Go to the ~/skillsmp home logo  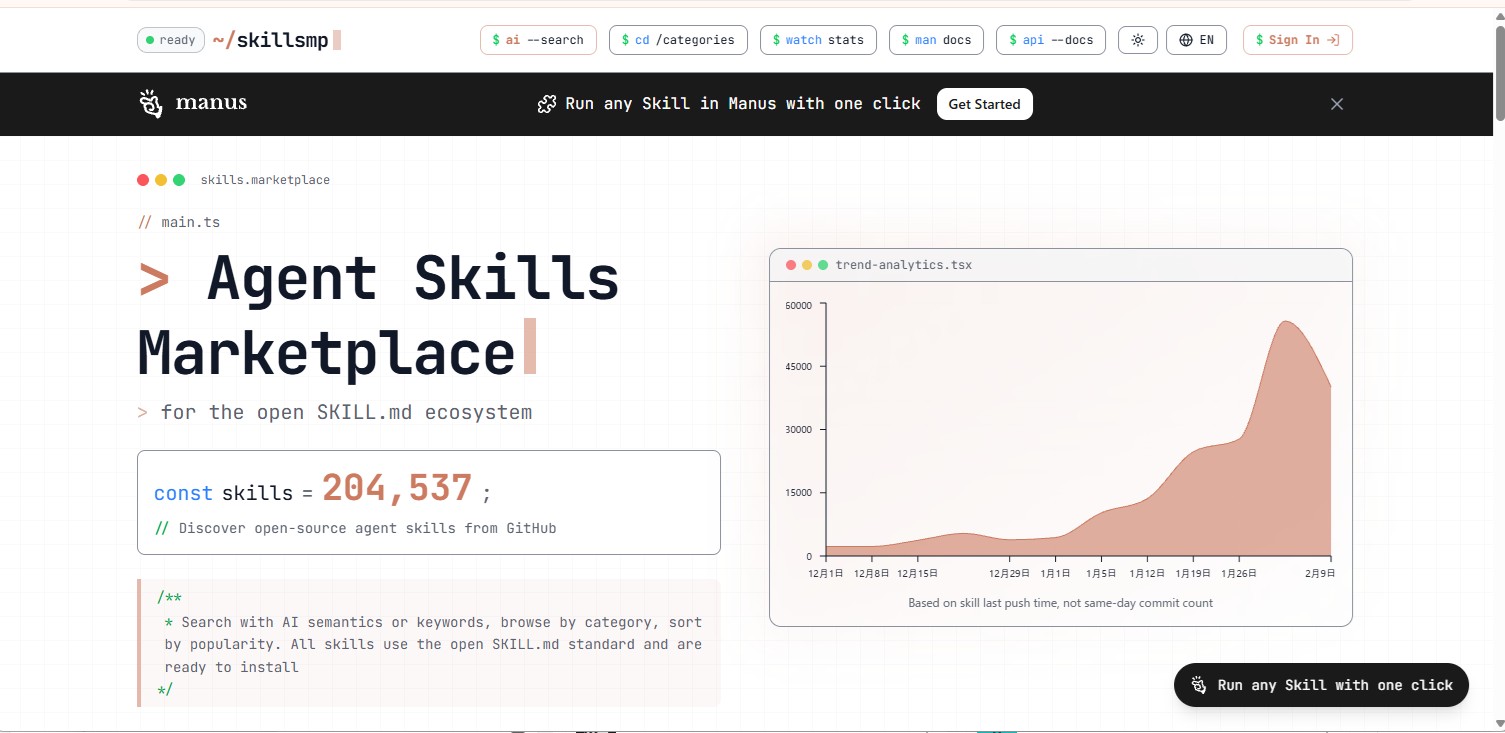(277, 40)
